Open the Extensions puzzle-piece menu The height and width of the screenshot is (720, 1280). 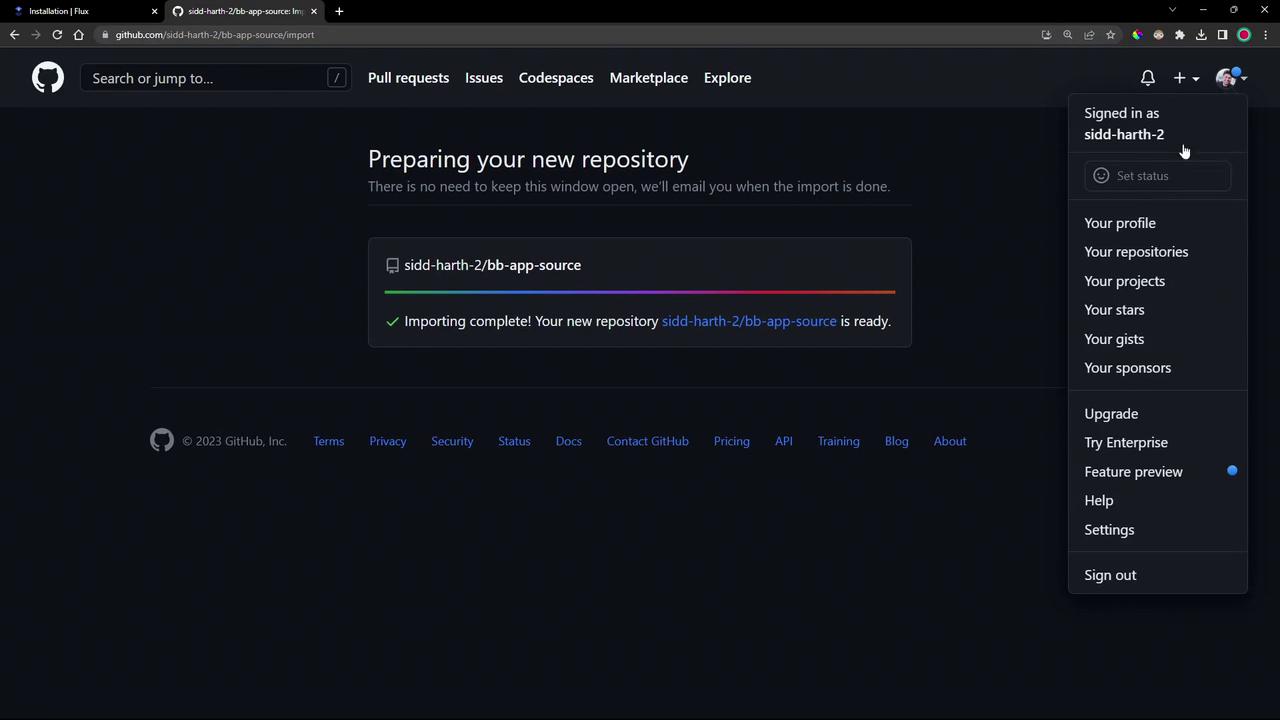[x=1180, y=35]
